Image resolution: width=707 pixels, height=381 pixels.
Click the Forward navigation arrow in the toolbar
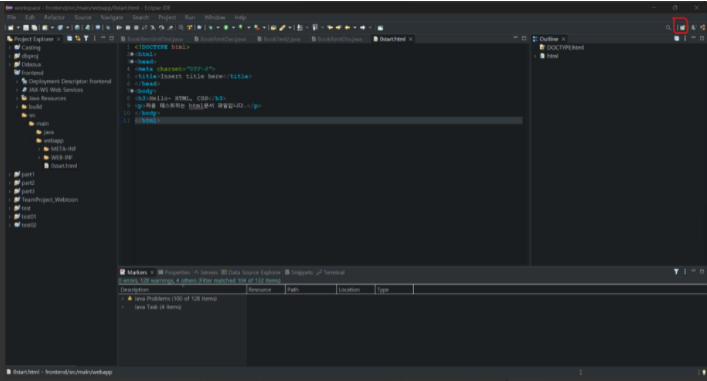pos(363,28)
